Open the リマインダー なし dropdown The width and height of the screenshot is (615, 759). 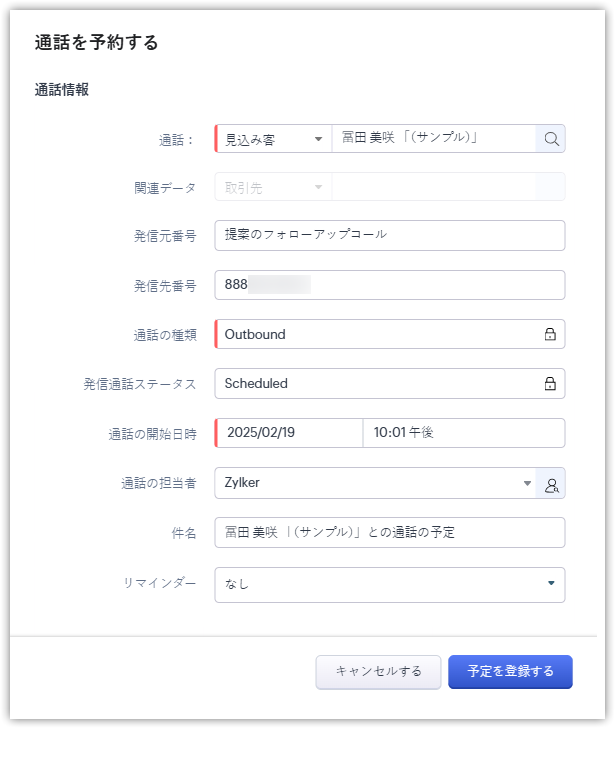pos(550,584)
